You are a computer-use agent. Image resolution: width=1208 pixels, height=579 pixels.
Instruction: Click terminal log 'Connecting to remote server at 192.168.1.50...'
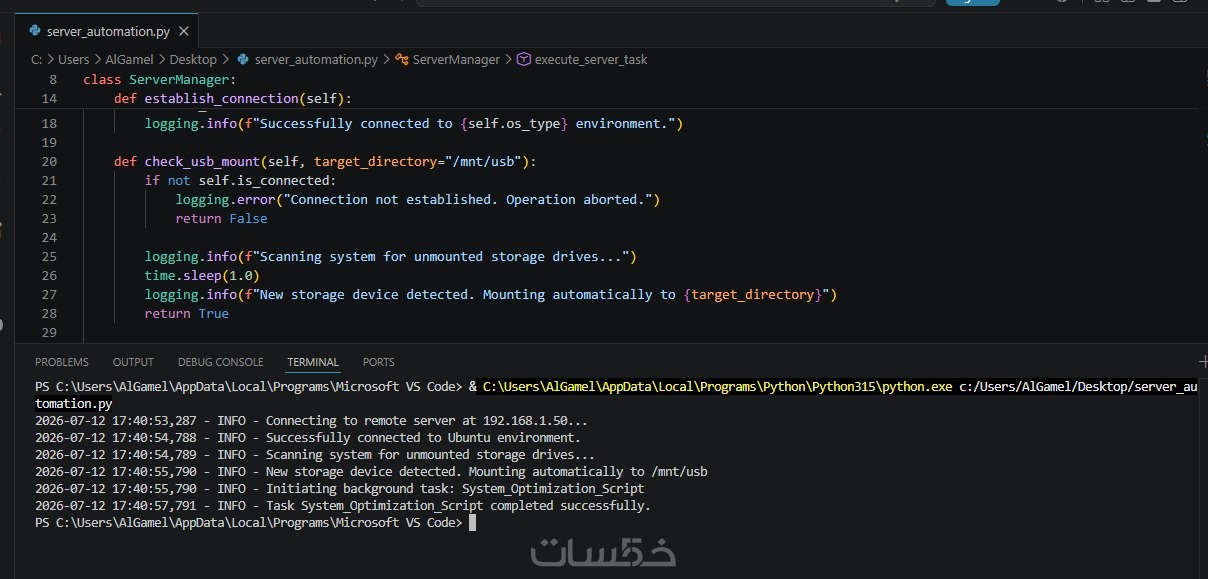pyautogui.click(x=427, y=421)
